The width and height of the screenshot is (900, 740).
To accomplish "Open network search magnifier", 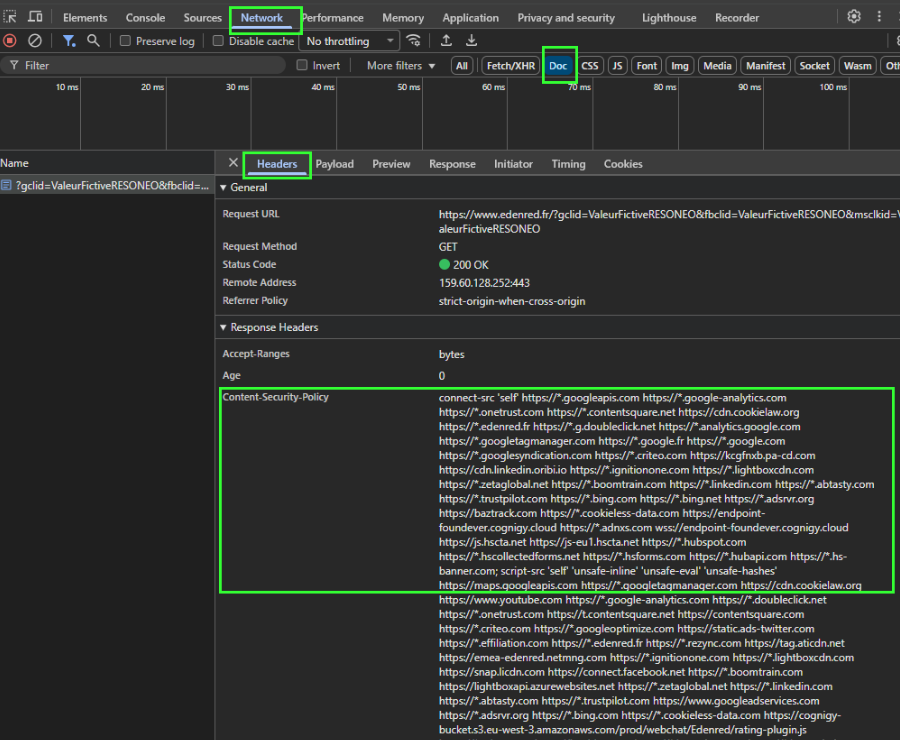I will pos(93,41).
